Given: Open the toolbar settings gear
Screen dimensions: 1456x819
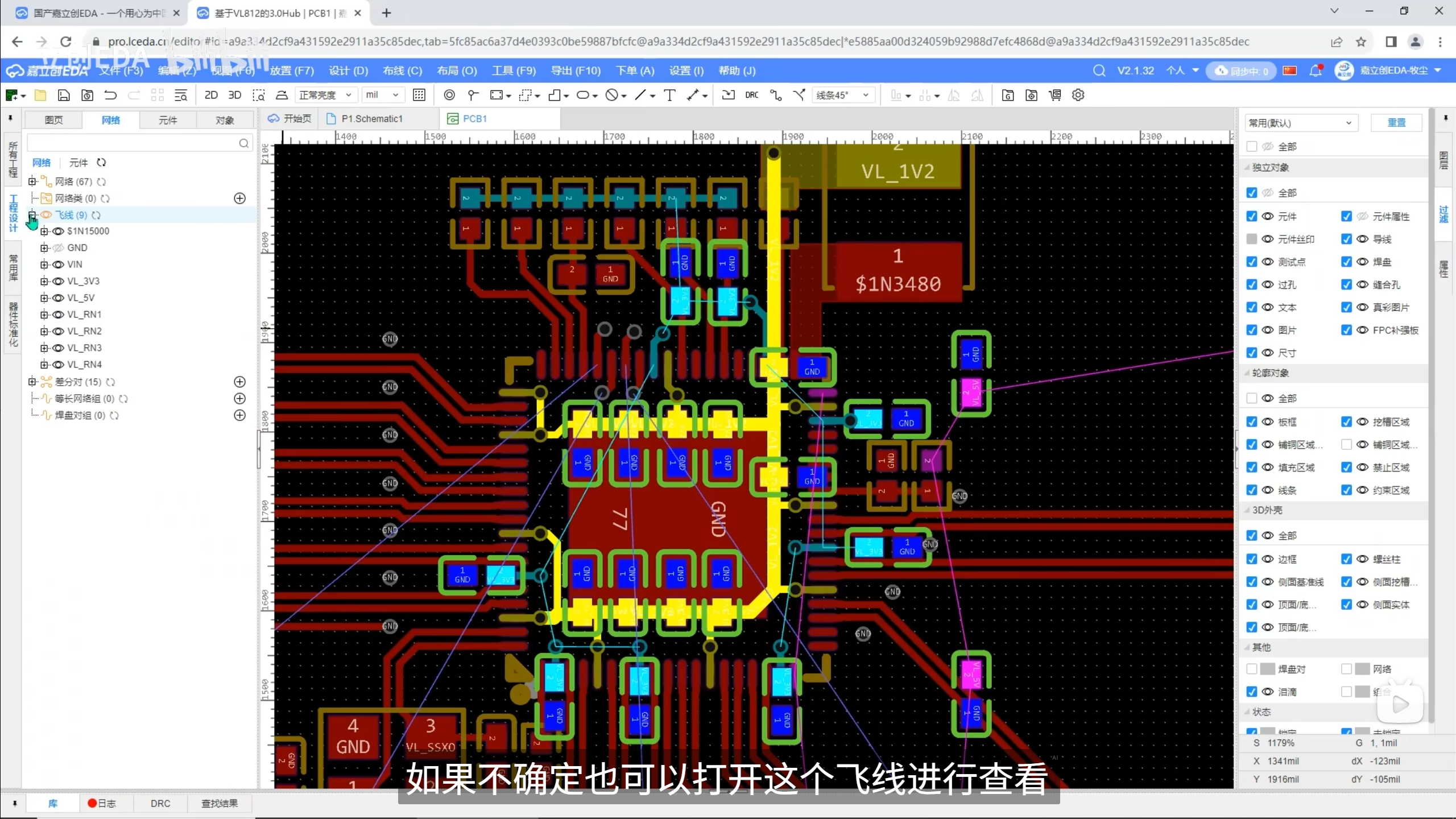Looking at the screenshot, I should 1078,95.
